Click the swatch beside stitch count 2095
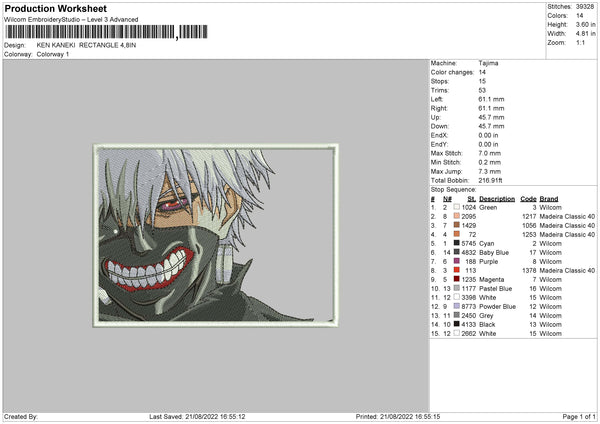600x424 pixels. click(457, 216)
